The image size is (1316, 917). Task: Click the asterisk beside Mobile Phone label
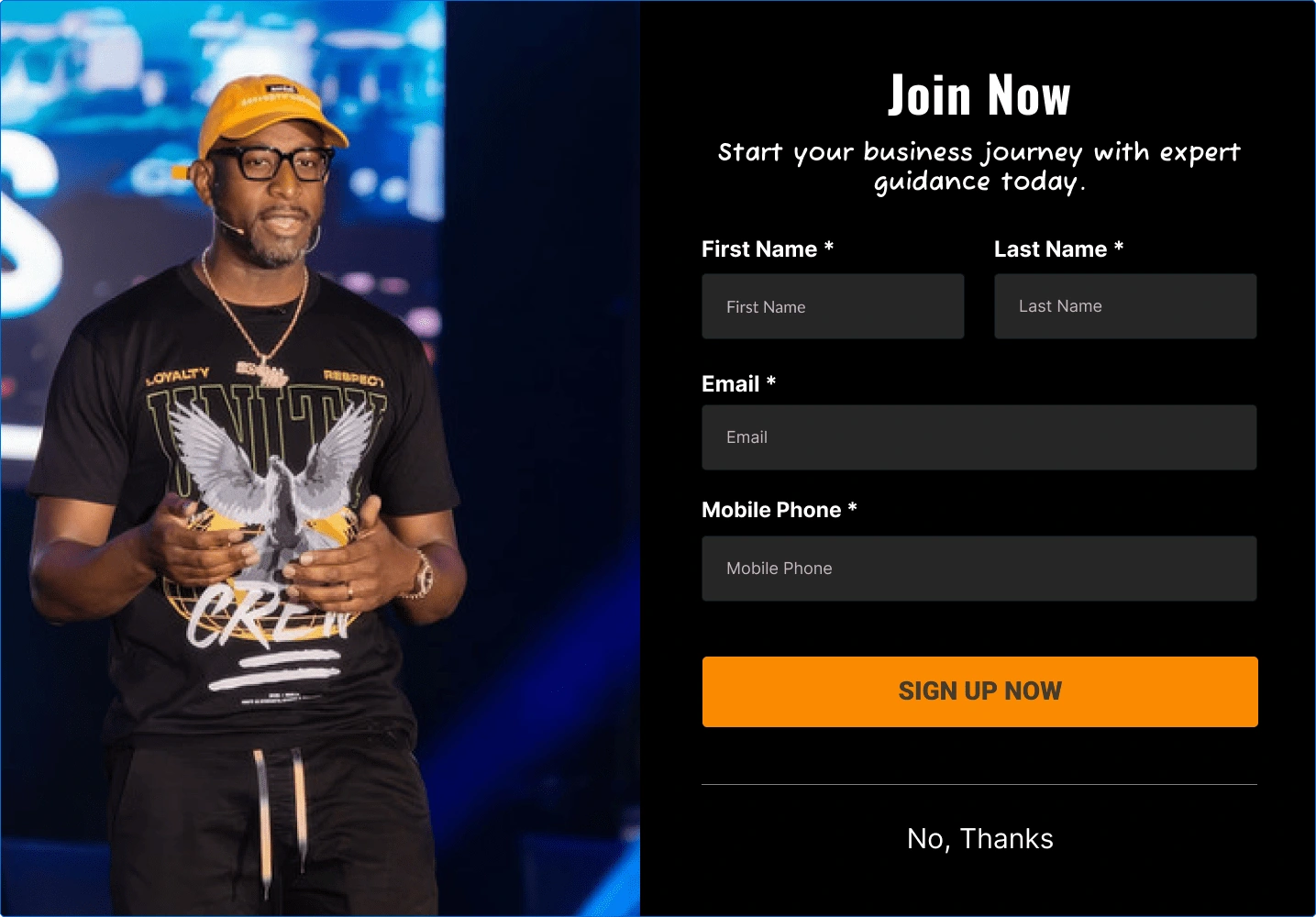click(x=853, y=507)
